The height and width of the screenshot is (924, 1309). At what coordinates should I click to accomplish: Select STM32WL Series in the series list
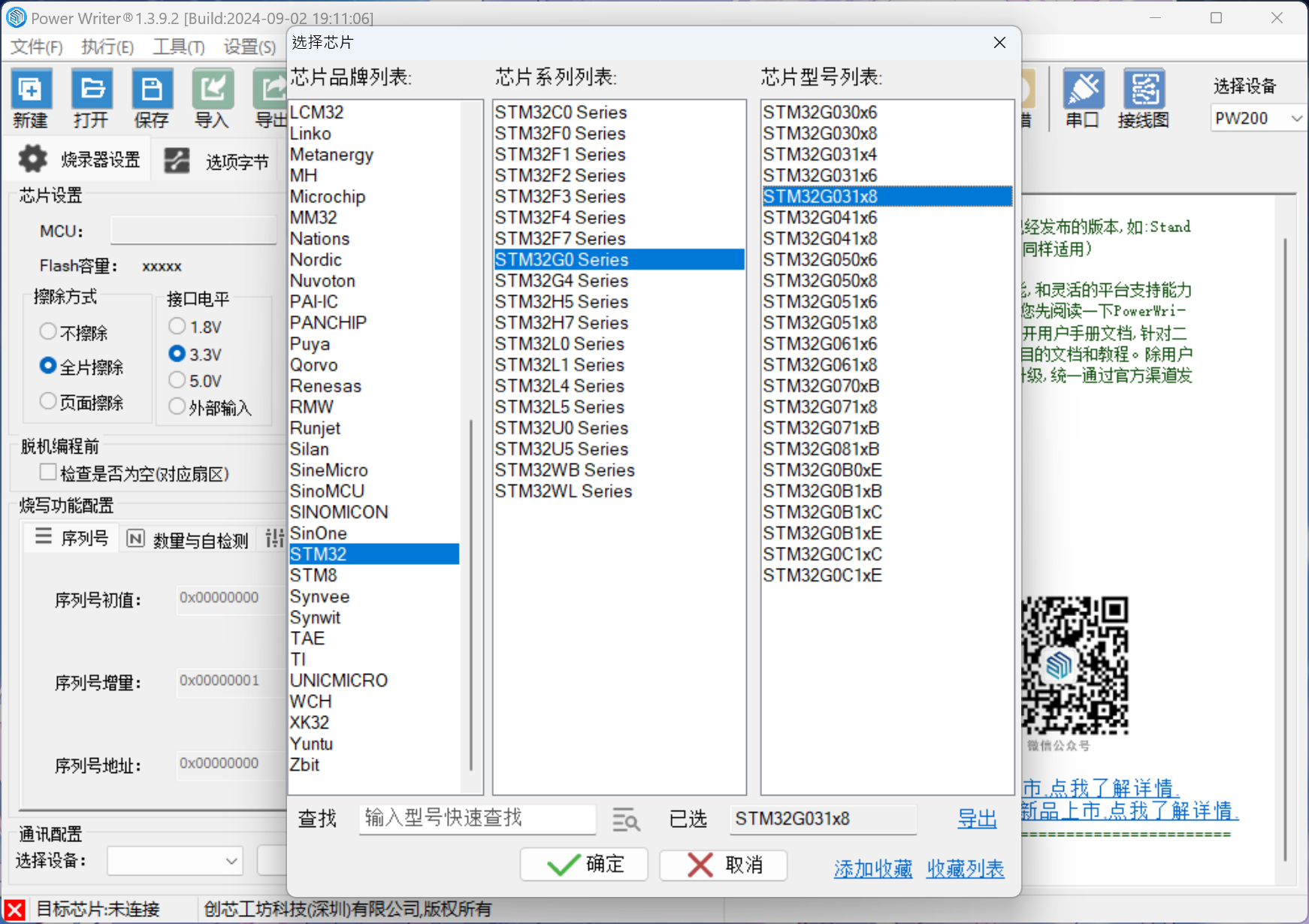(x=619, y=491)
